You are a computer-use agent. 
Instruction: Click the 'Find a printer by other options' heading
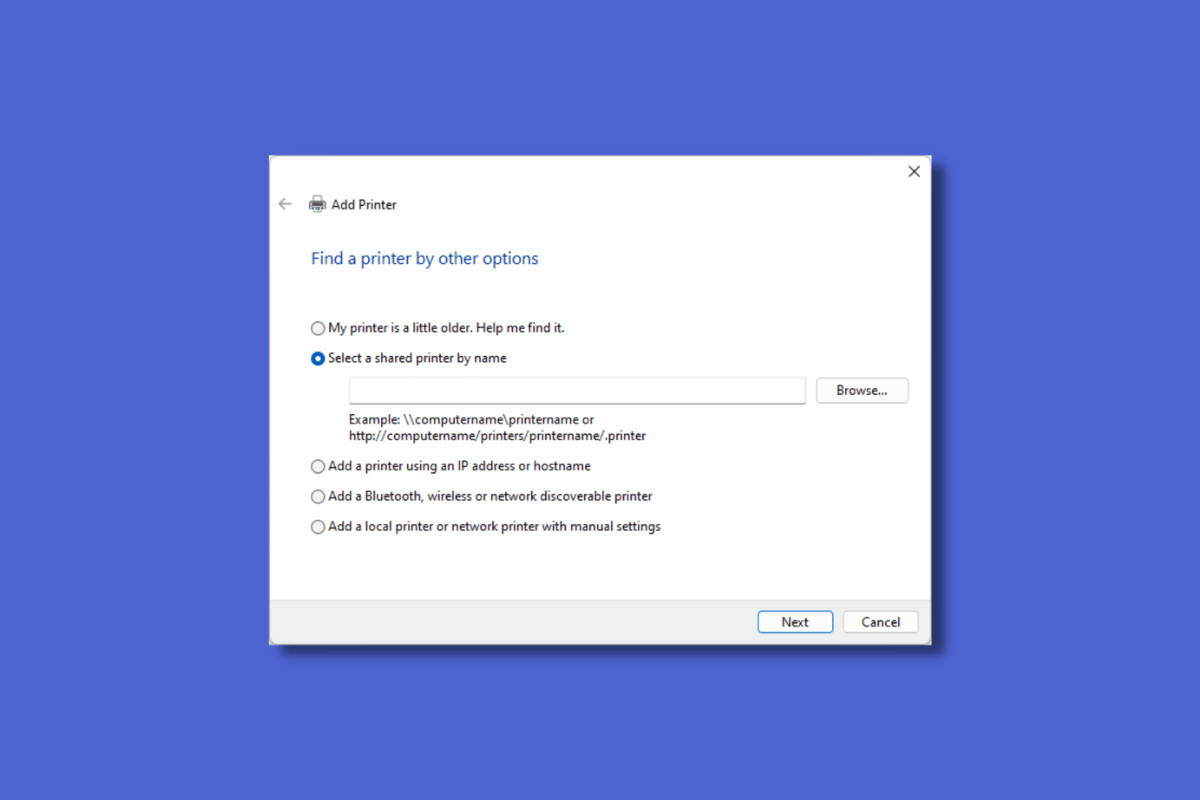pos(425,259)
